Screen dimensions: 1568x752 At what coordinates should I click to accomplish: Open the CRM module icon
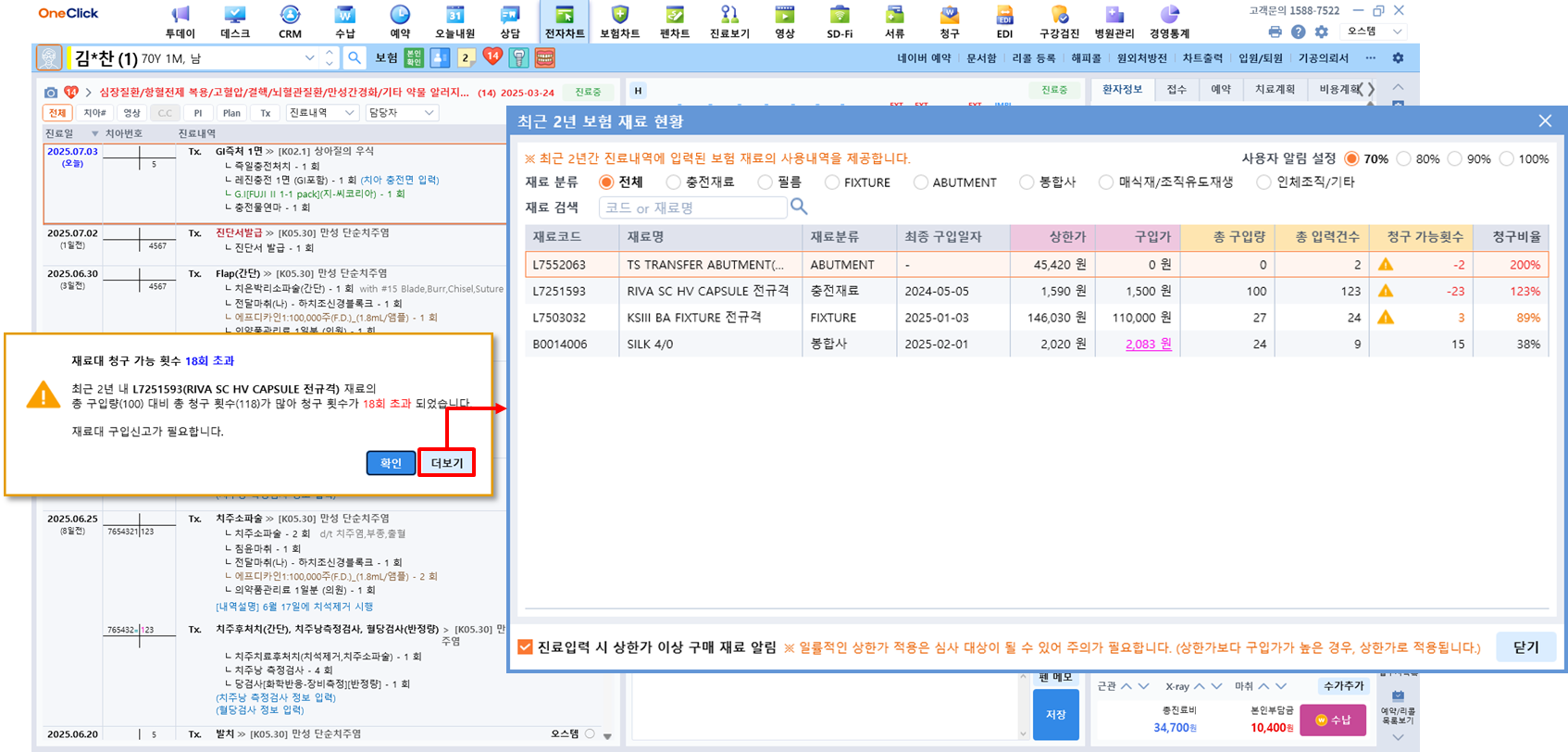[290, 21]
